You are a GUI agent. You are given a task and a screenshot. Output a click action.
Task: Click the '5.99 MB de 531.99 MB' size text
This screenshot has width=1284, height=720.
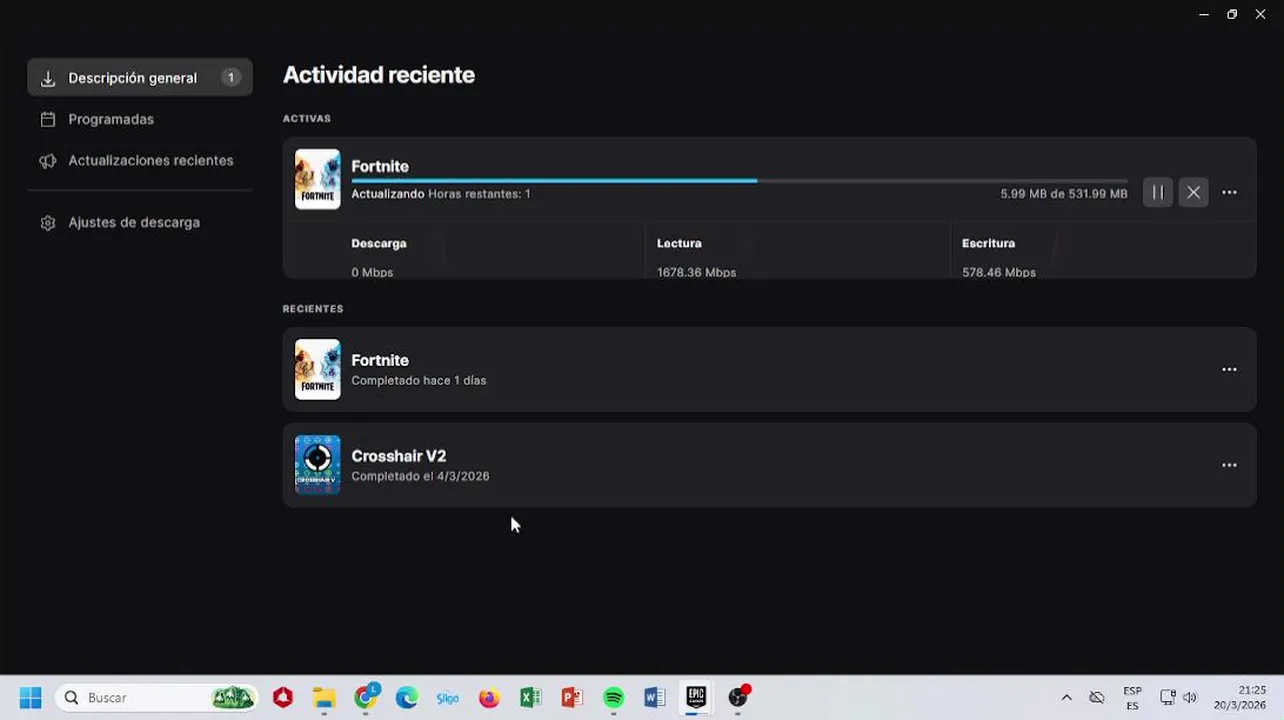(1063, 194)
